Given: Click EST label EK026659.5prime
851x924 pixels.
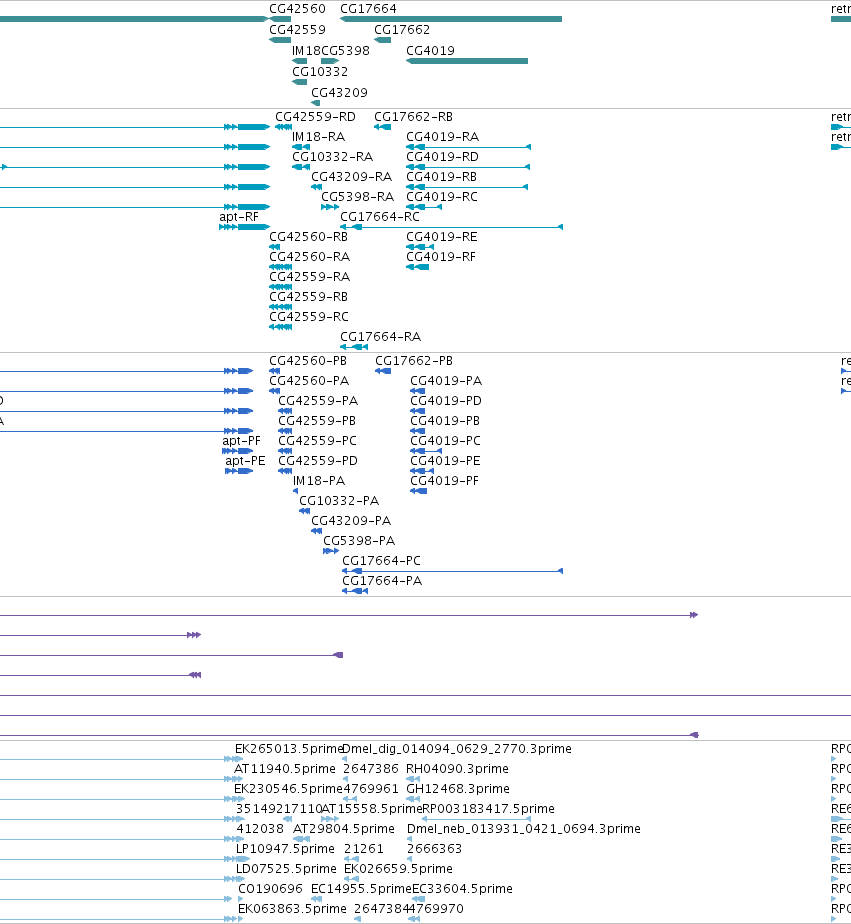Looking at the screenshot, I should 398,869.
